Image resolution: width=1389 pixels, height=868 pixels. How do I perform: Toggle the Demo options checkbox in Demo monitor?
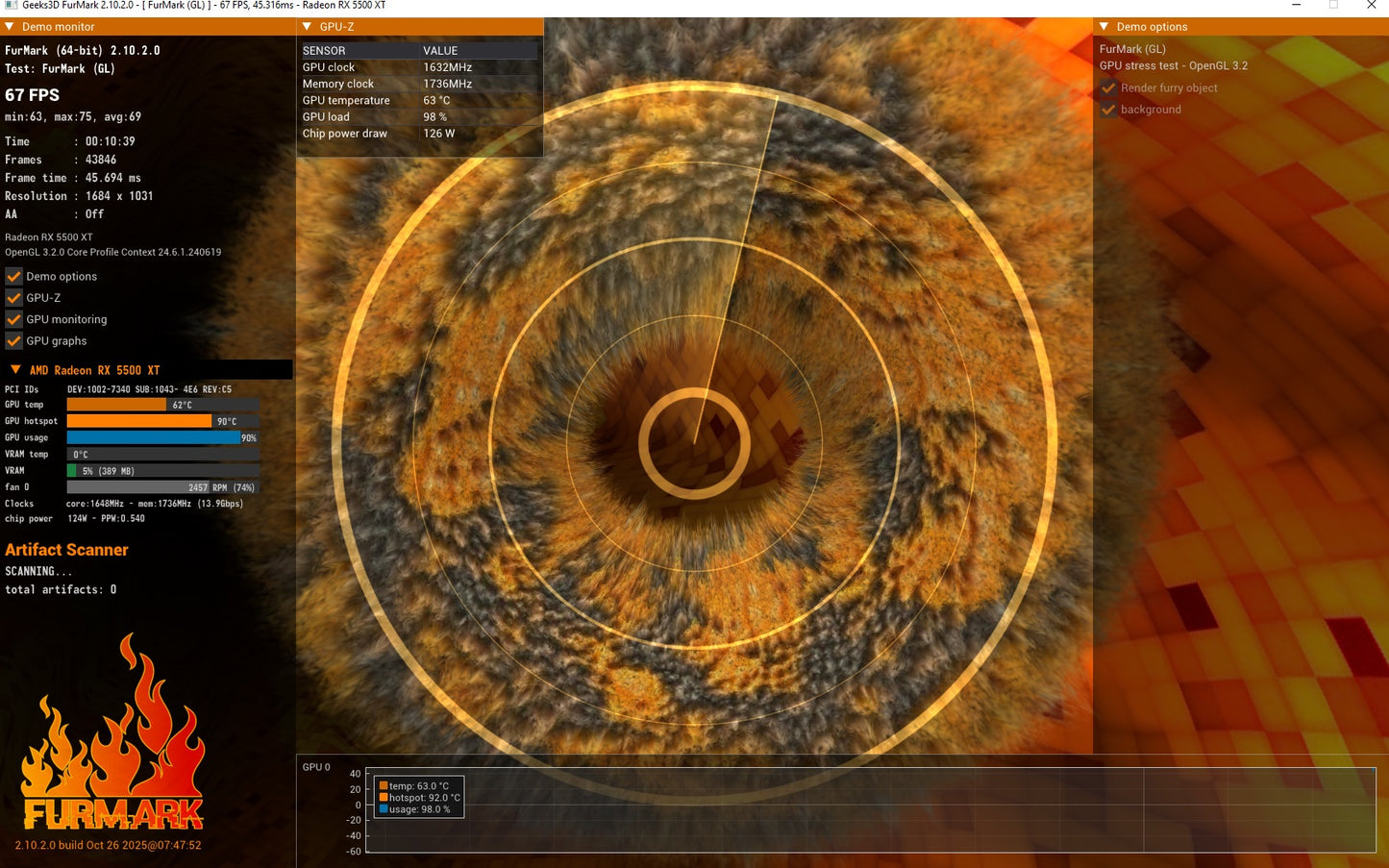pos(13,277)
